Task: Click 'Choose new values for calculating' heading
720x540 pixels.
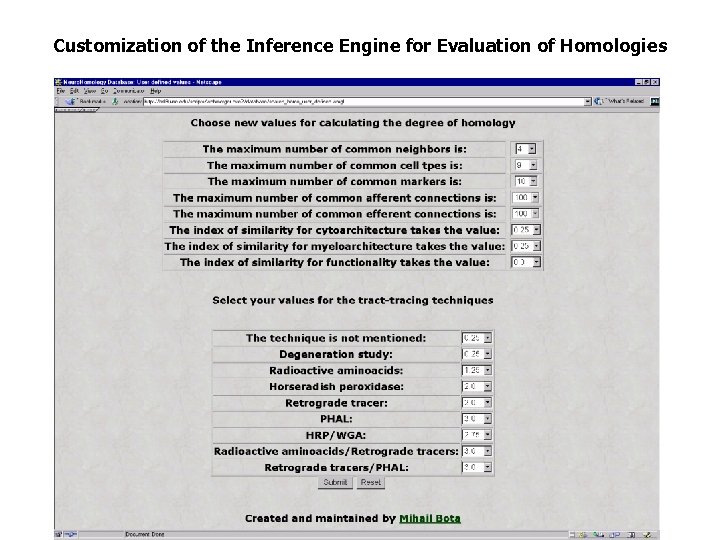Action: [x=353, y=123]
